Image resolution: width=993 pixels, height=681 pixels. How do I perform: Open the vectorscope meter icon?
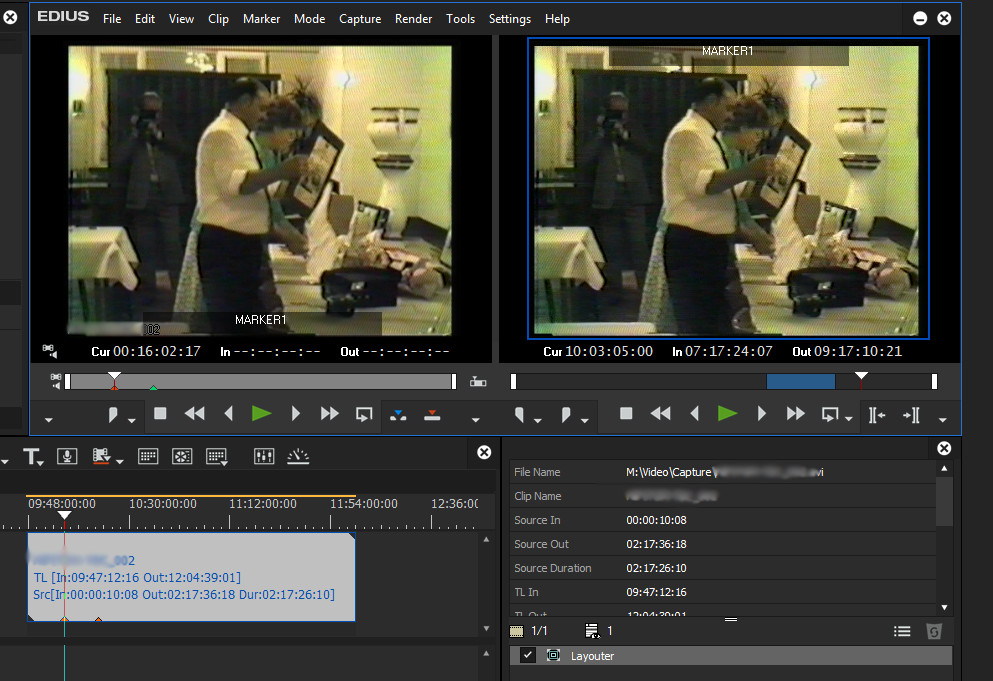(299, 456)
